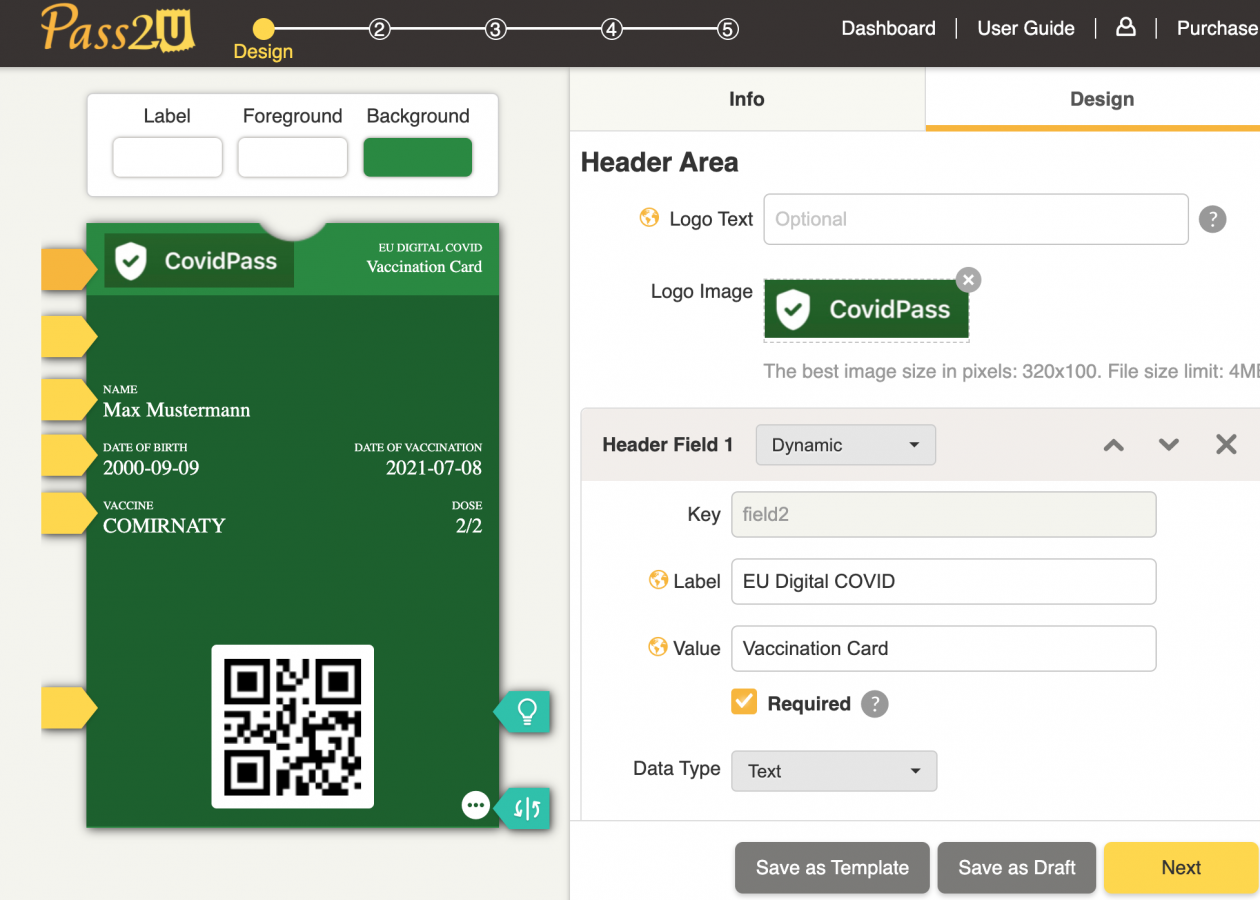This screenshot has width=1260, height=900.
Task: Open the user account icon
Action: (1126, 27)
